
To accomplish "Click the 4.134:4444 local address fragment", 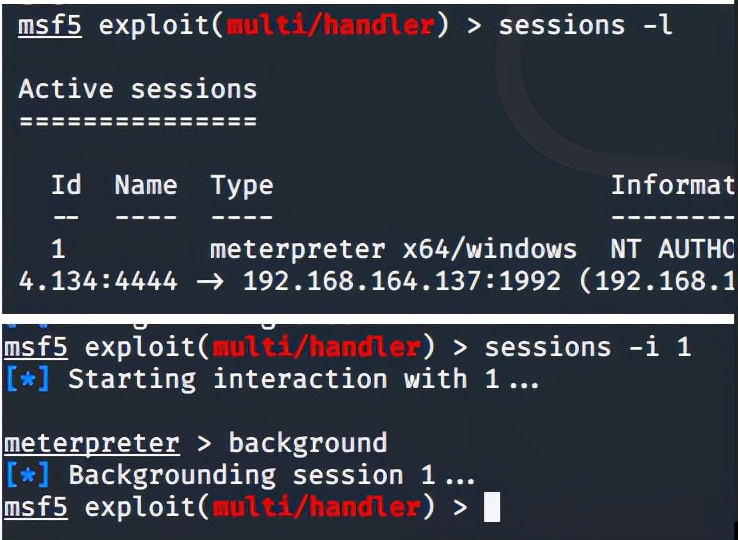I will pos(97,281).
